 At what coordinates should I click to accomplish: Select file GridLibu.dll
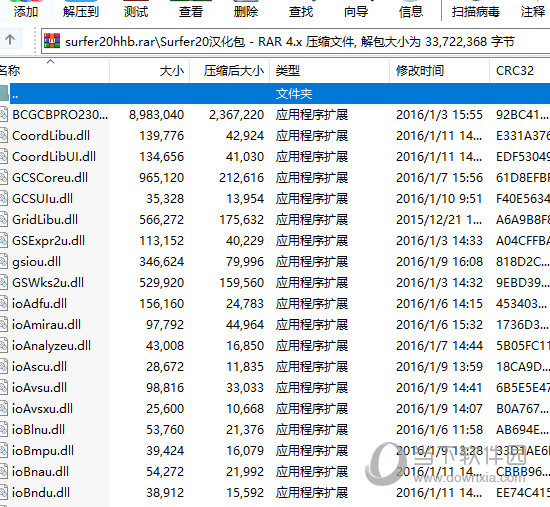(45, 220)
